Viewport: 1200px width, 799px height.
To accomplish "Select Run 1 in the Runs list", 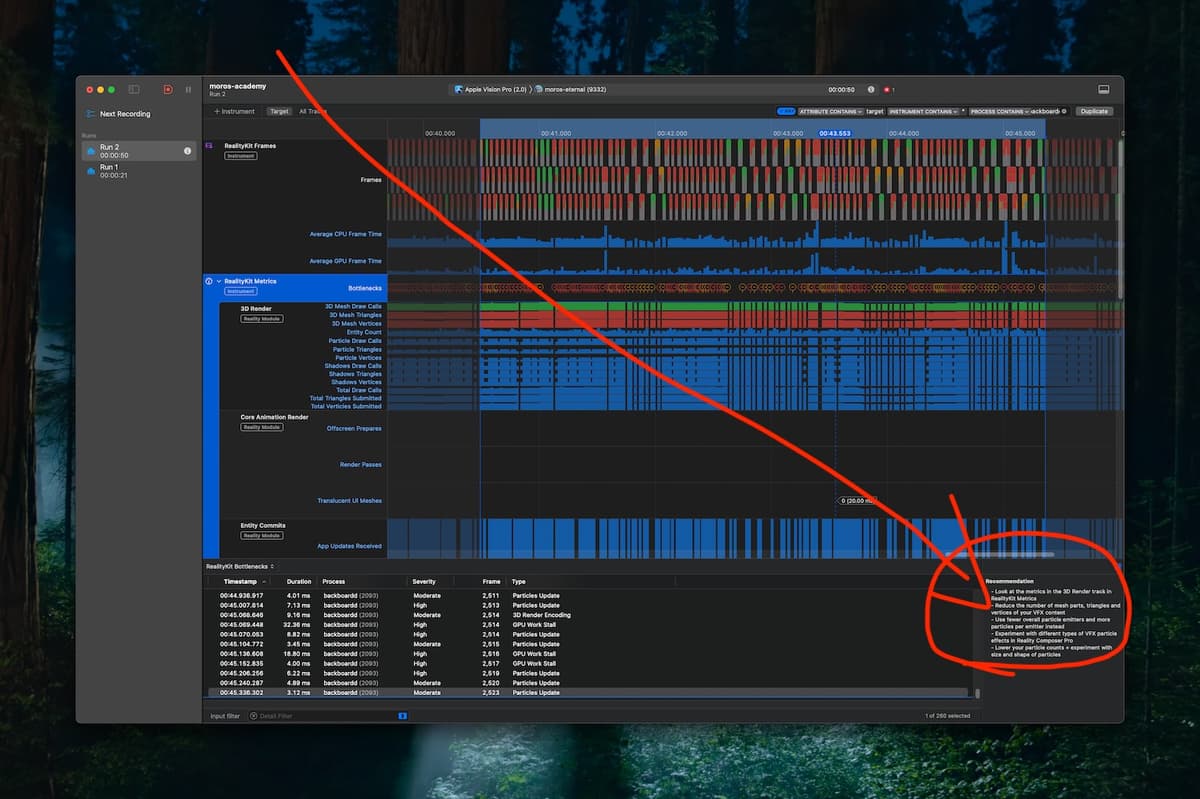I will pos(139,171).
